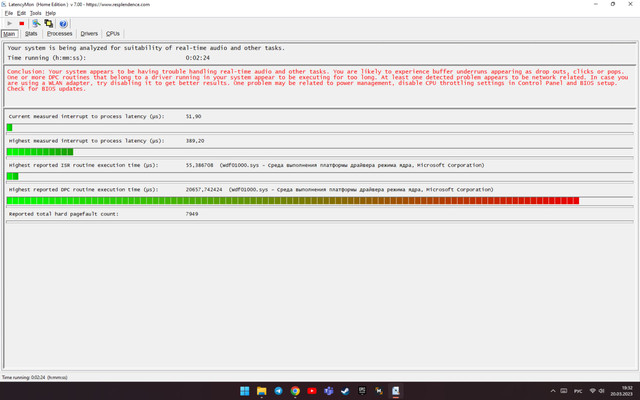The width and height of the screenshot is (640, 400).
Task: Select the DPC time value 20657,742424
Action: point(204,190)
